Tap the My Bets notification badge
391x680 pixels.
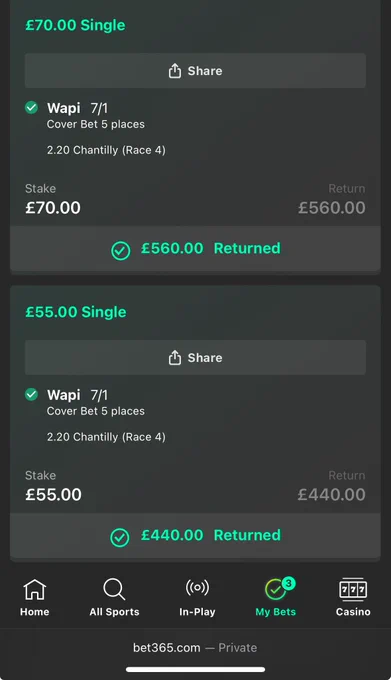[289, 583]
